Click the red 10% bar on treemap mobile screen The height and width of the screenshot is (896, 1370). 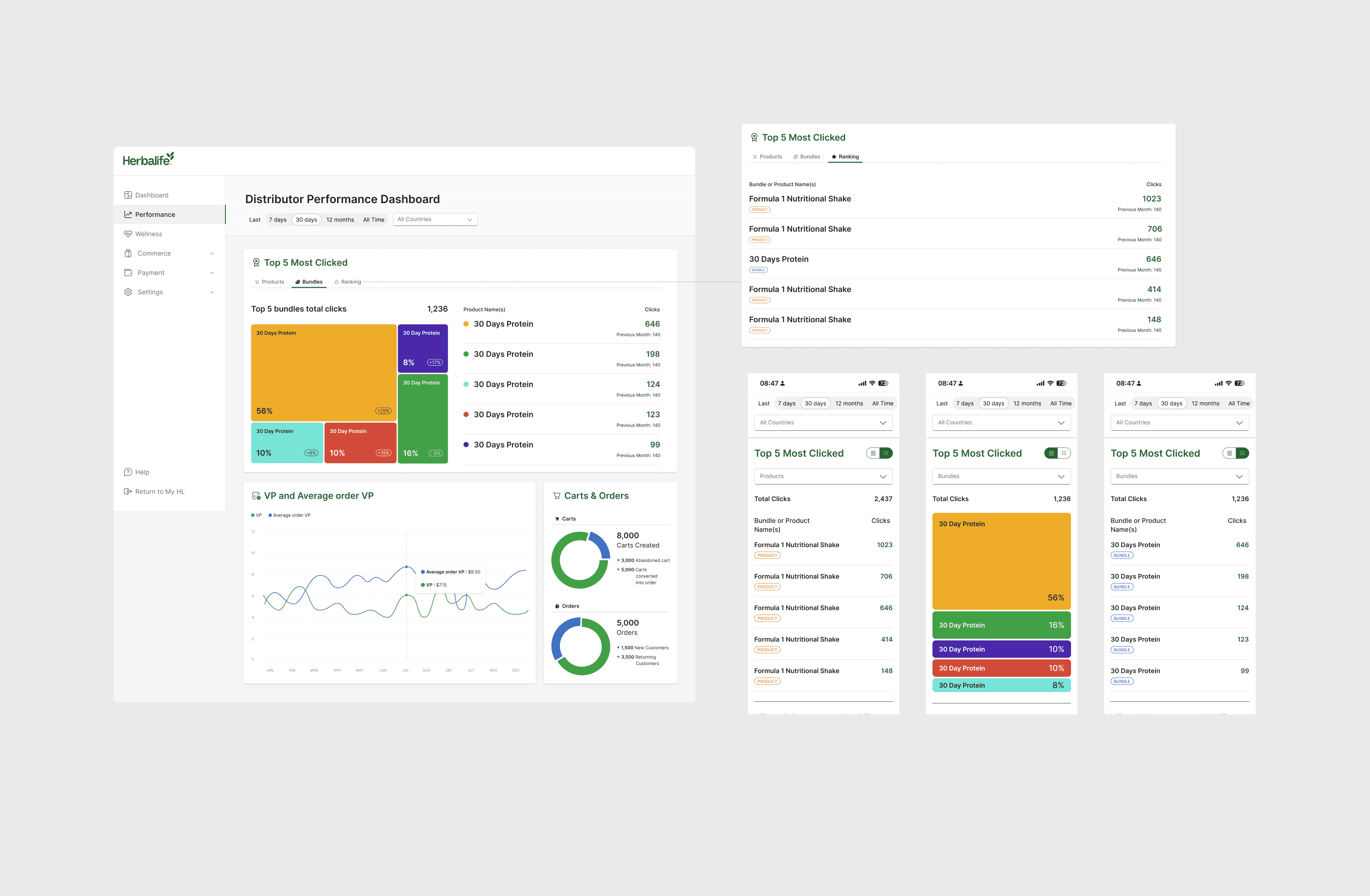point(1002,668)
